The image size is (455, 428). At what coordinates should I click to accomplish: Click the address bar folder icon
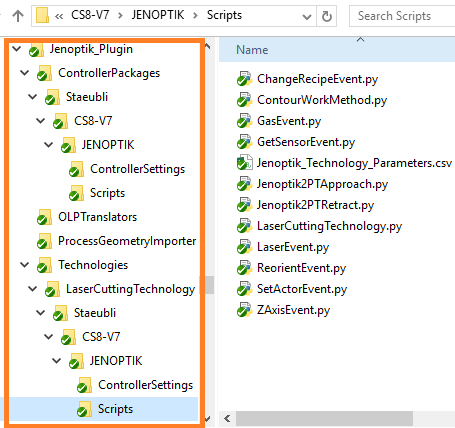click(42, 15)
